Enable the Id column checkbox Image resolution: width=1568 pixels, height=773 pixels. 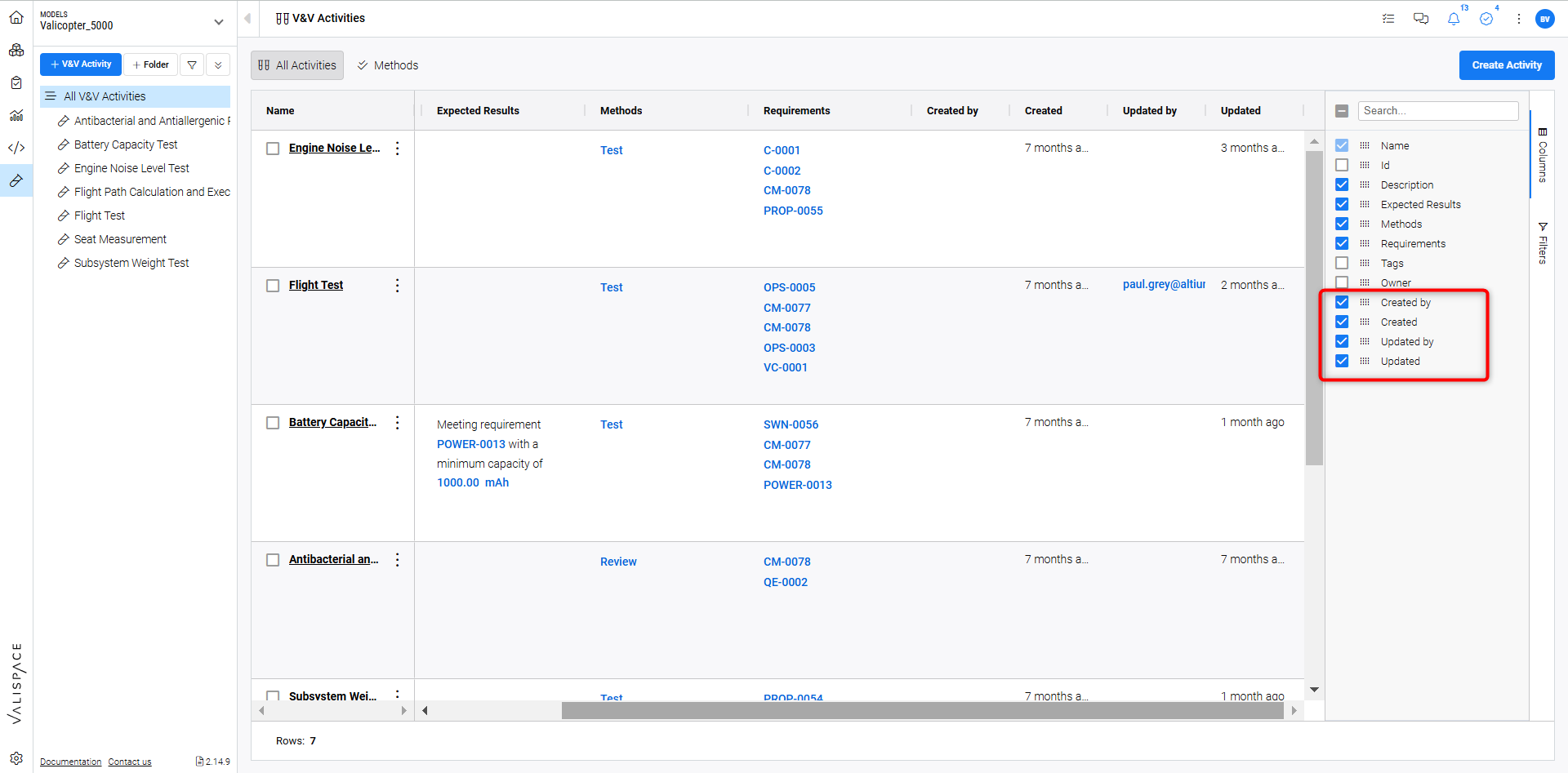tap(1342, 165)
